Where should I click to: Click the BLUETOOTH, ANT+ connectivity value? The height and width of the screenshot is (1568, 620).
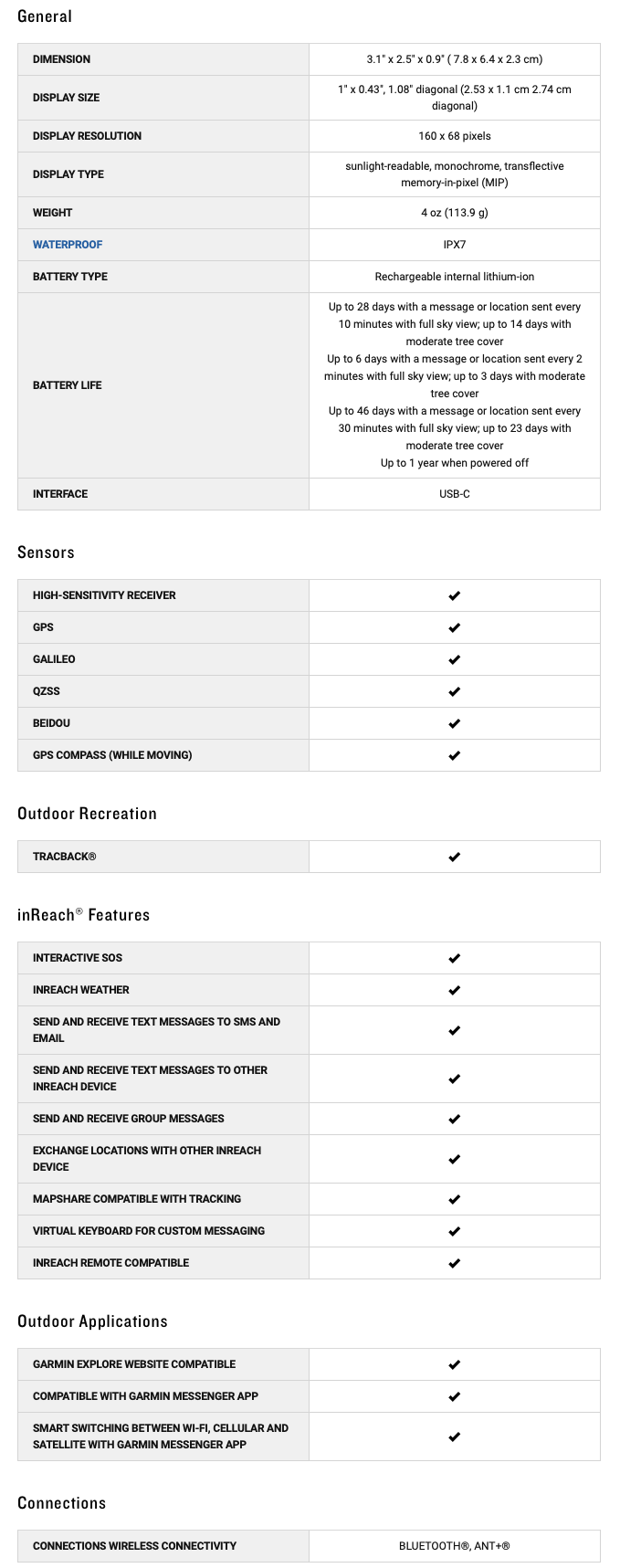pyautogui.click(x=455, y=1546)
